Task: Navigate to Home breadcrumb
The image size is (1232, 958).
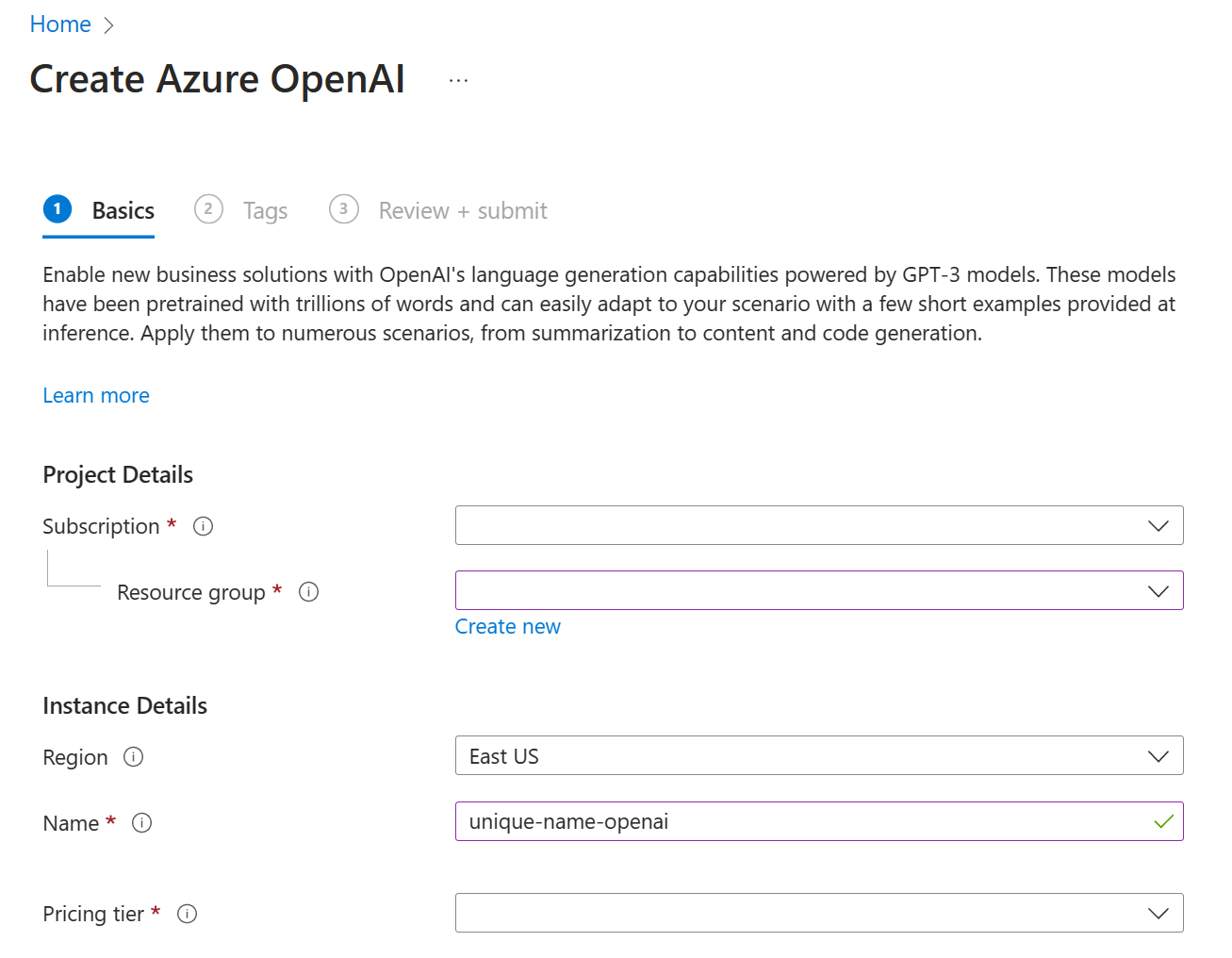Action: click(60, 25)
